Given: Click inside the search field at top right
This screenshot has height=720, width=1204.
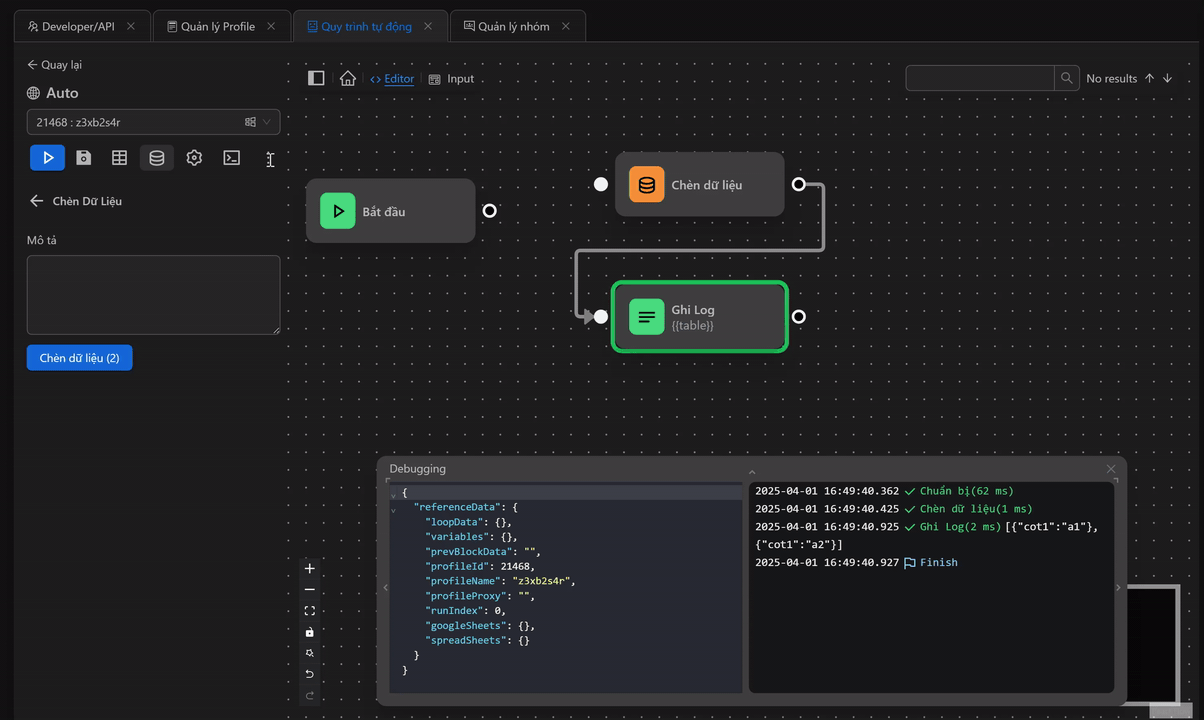Looking at the screenshot, I should coord(979,78).
